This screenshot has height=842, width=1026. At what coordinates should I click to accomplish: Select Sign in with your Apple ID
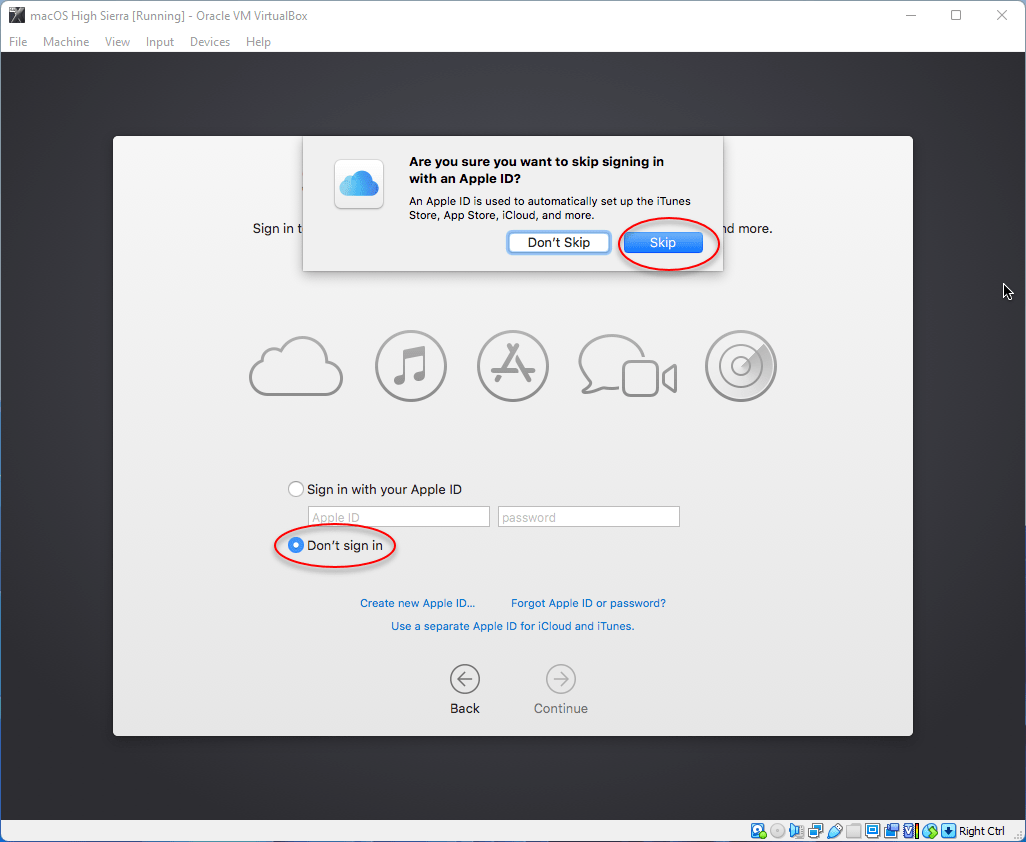[375, 489]
